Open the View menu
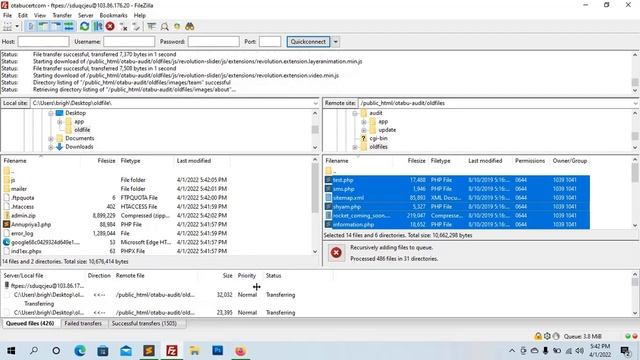 pos(40,15)
